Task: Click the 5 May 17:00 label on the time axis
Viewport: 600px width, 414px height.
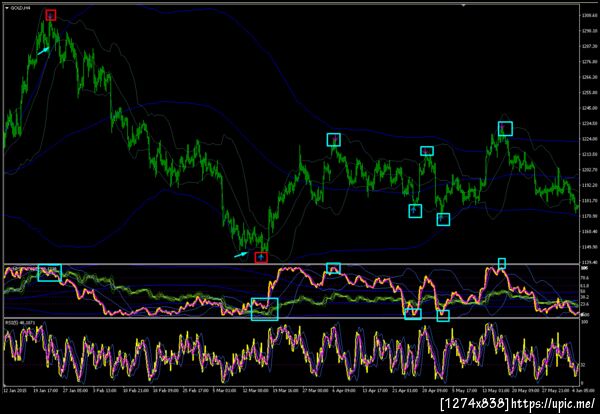Action: coord(465,391)
